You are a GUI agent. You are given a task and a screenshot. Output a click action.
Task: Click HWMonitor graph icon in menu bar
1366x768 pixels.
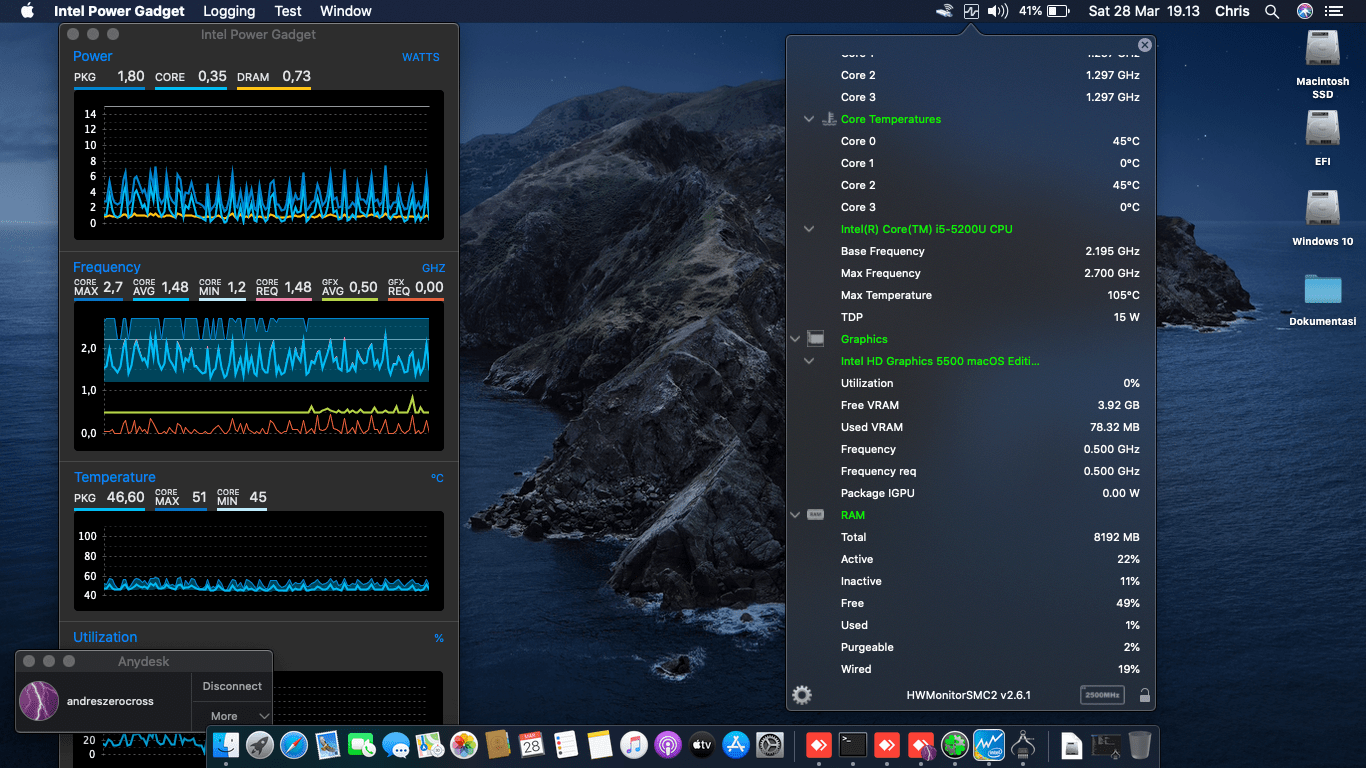click(971, 11)
